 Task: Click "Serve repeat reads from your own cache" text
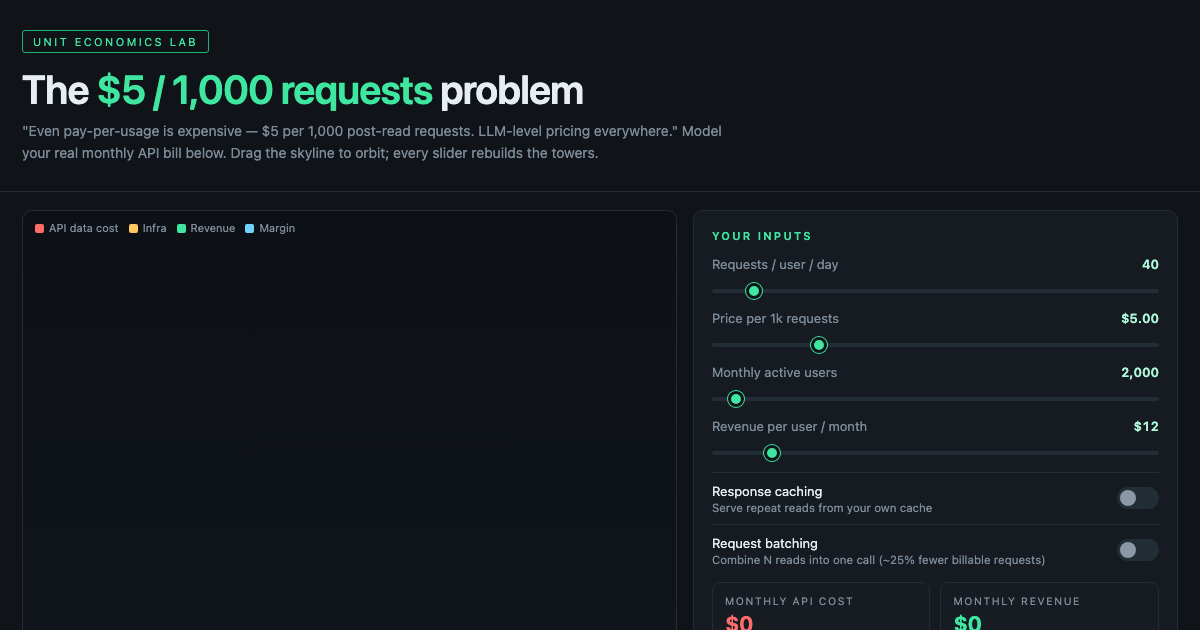(822, 508)
